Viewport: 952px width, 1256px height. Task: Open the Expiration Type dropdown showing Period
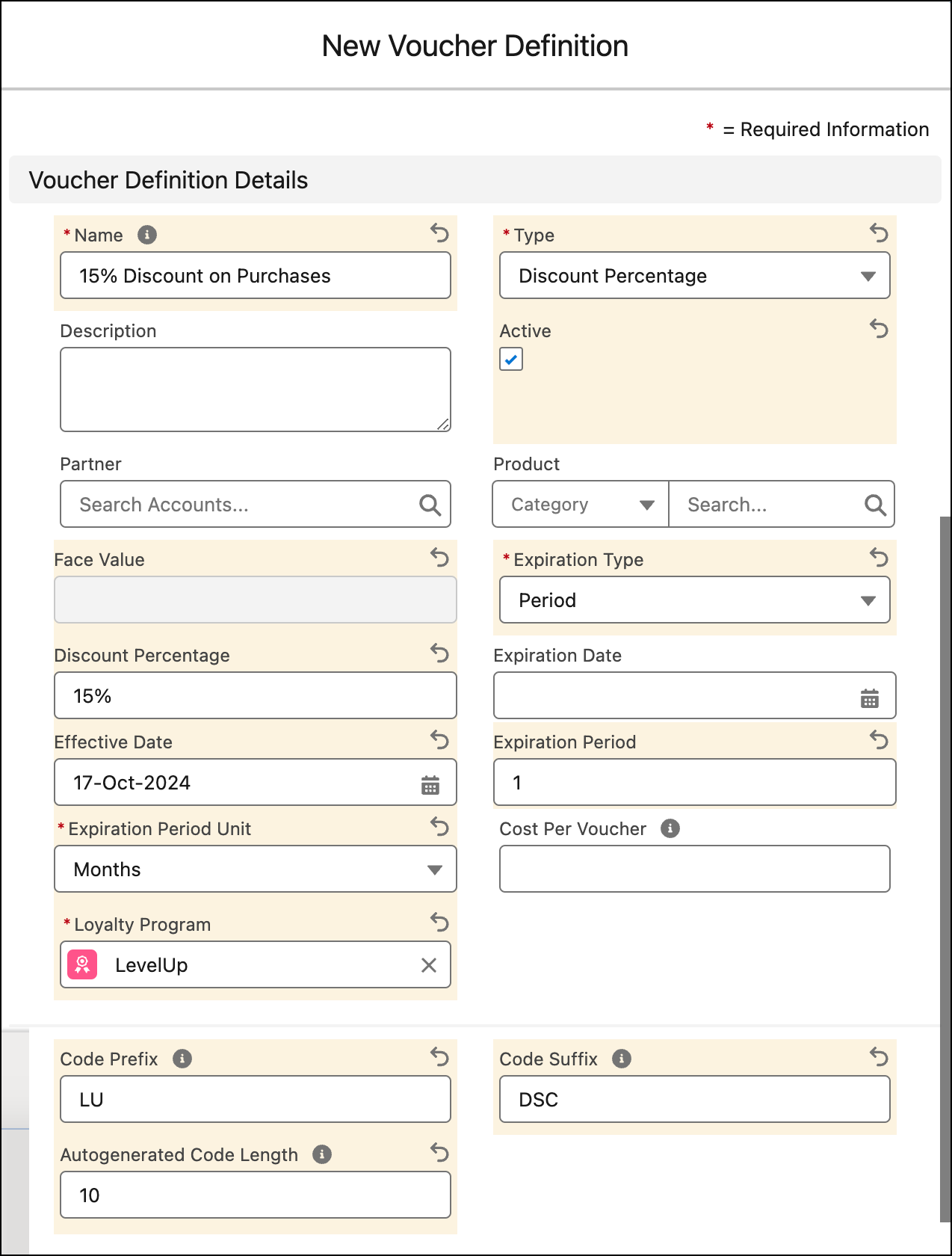tap(695, 600)
